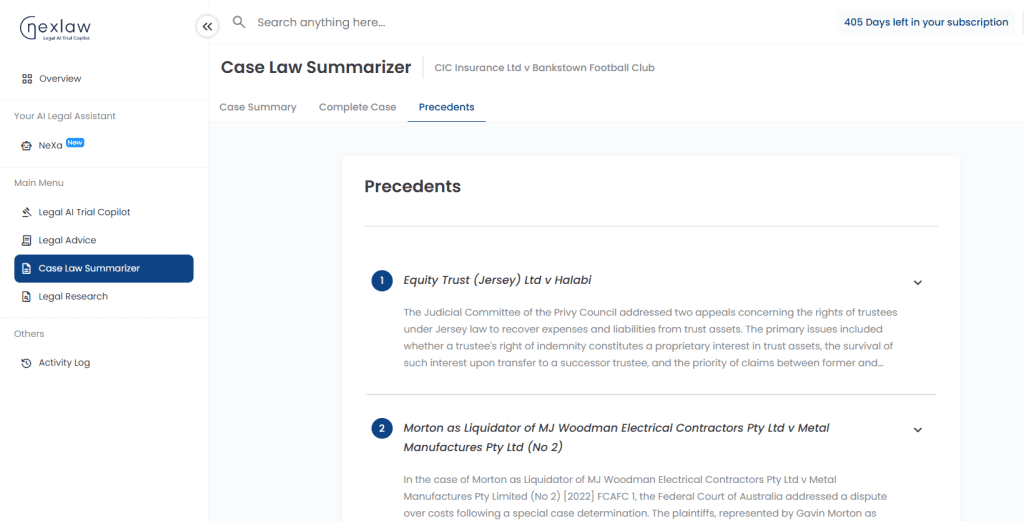Viewport: 1024px width, 521px height.
Task: Expand the Equity Trust v Halabi precedent
Action: point(918,283)
